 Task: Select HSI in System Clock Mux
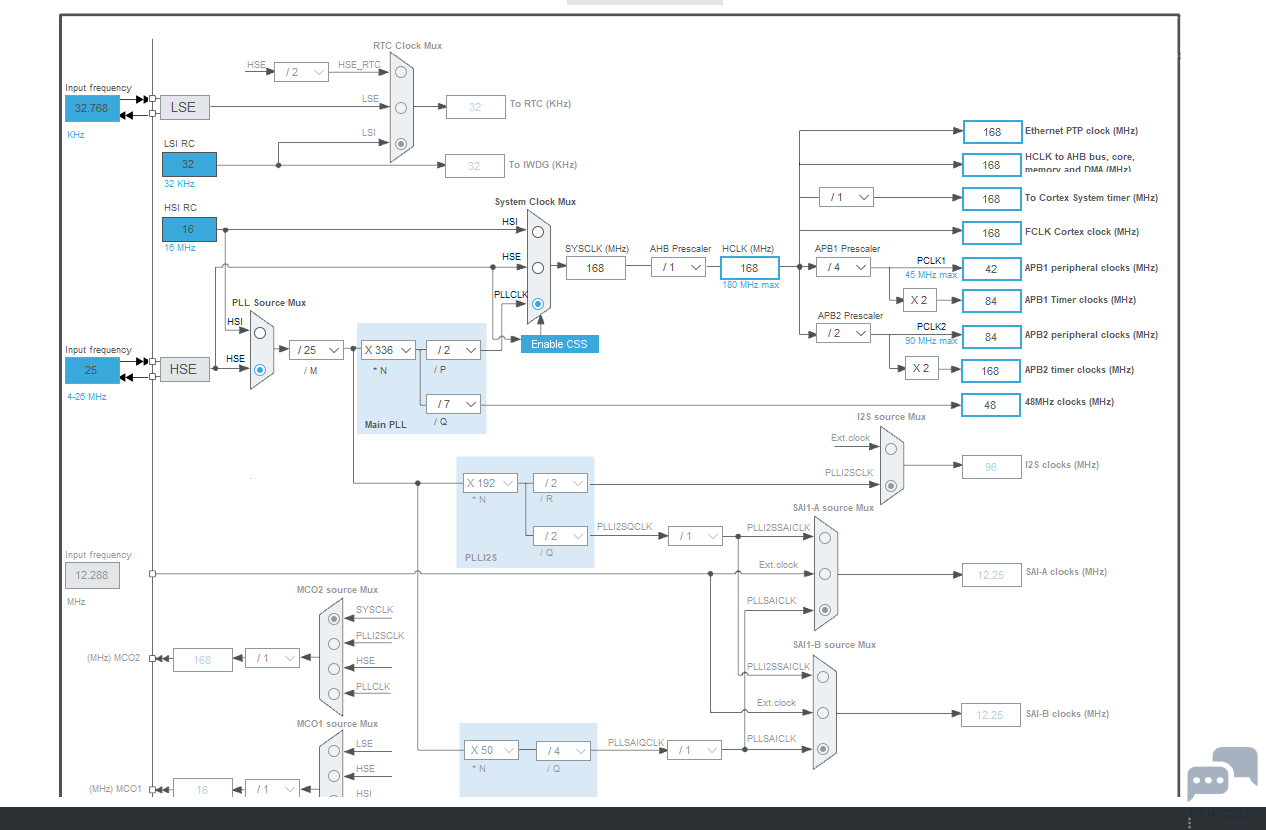[538, 232]
